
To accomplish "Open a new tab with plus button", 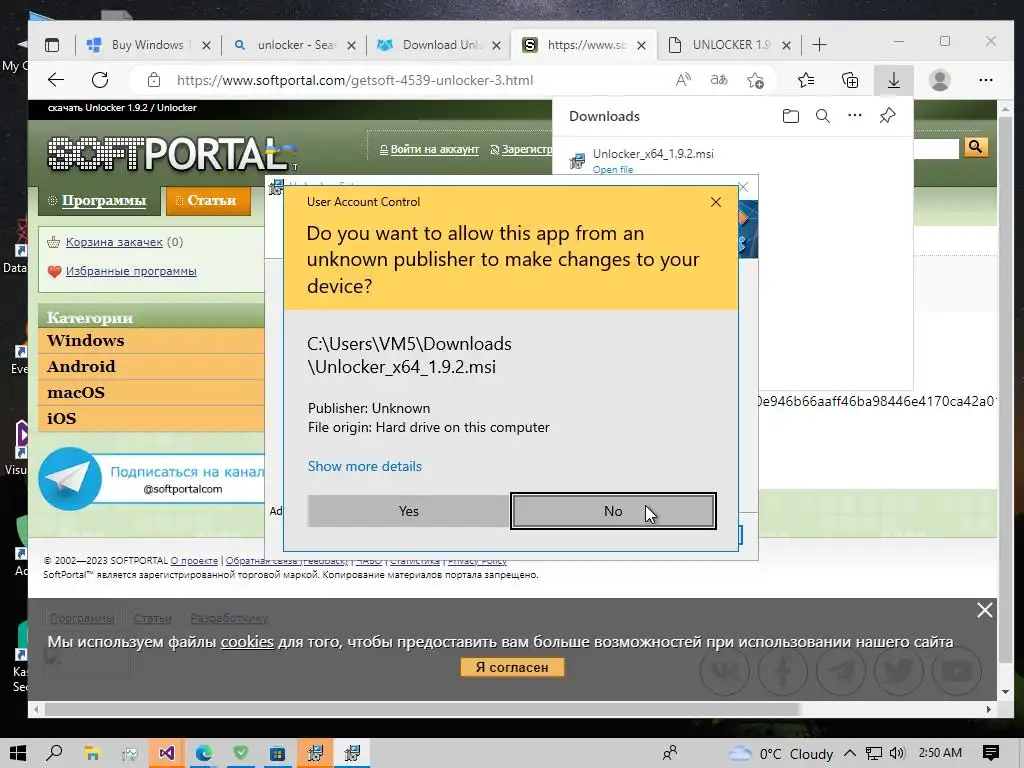I will pos(820,45).
